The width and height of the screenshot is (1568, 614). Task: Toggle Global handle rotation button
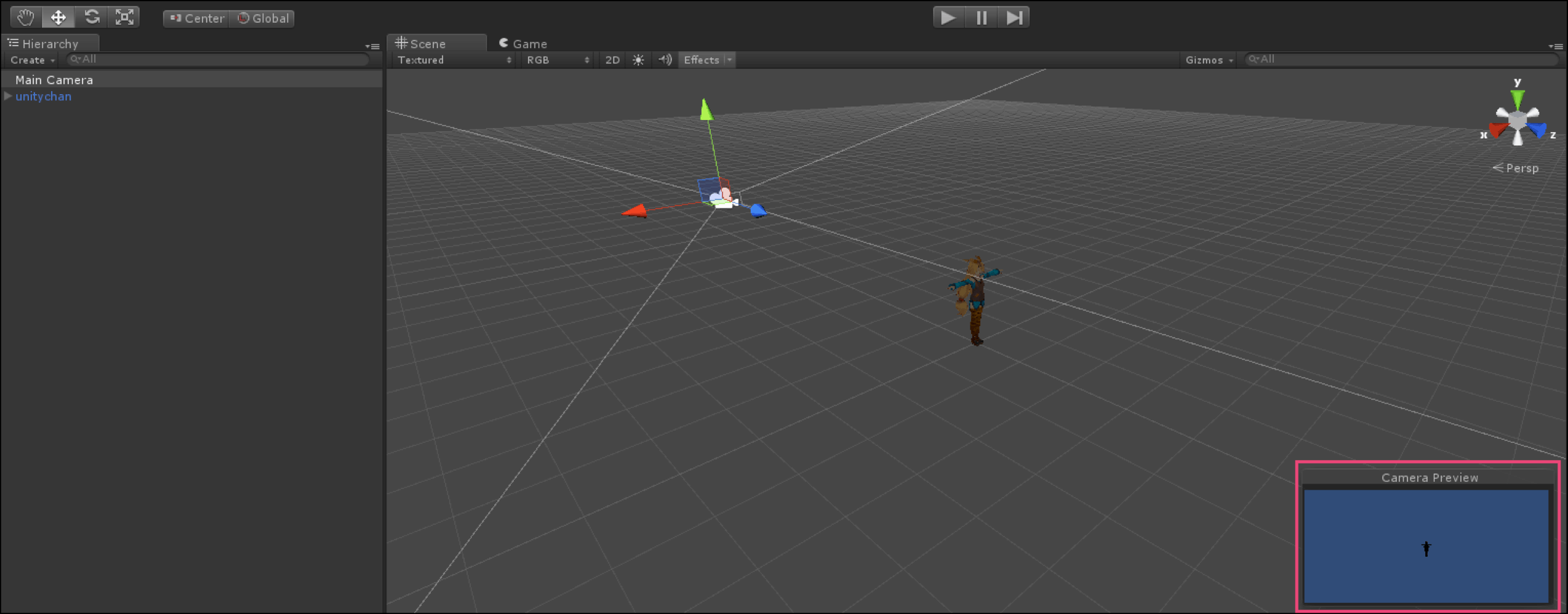coord(263,18)
